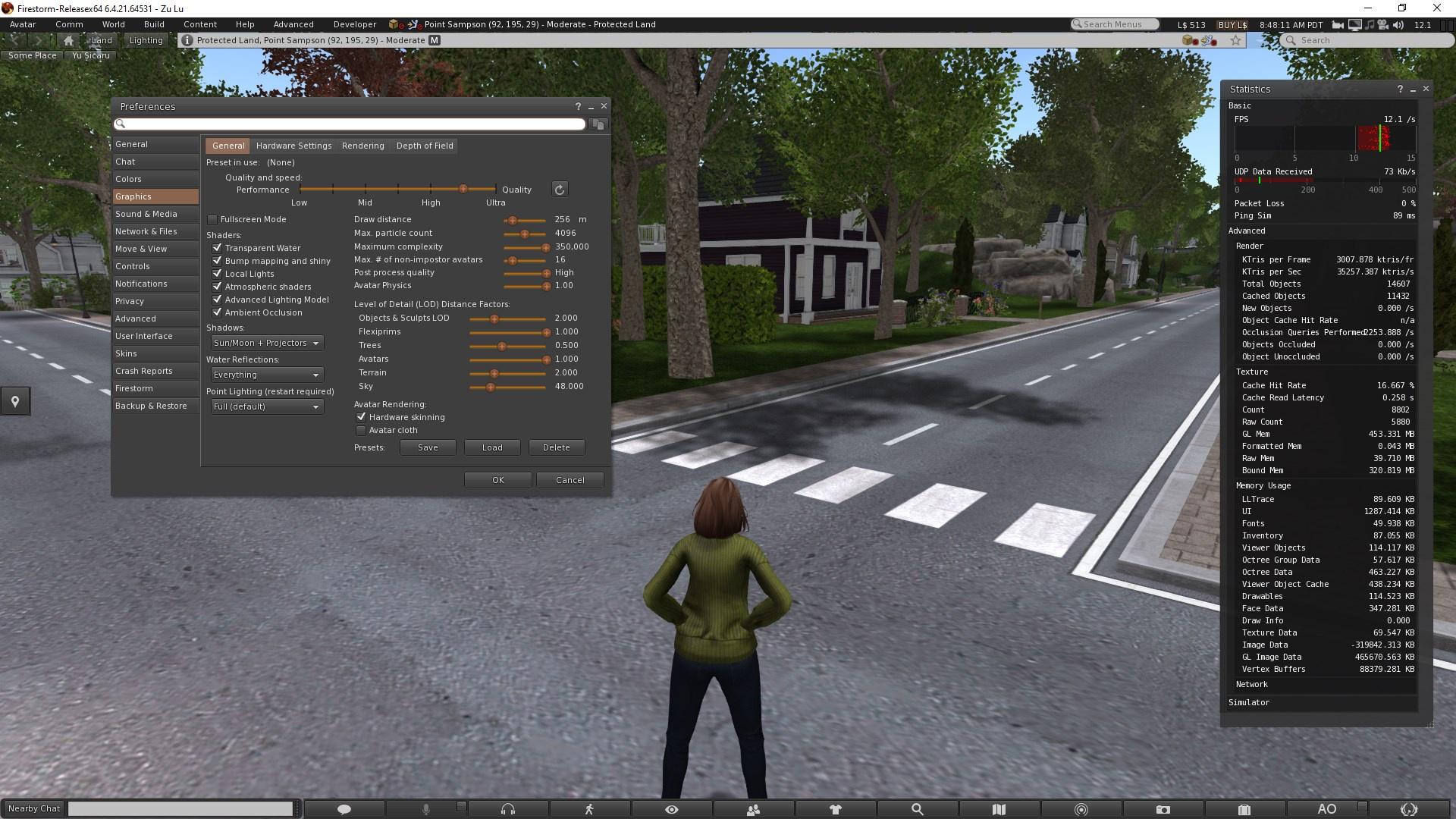
Task: Expand the Point Lighting dropdown
Action: [266, 406]
